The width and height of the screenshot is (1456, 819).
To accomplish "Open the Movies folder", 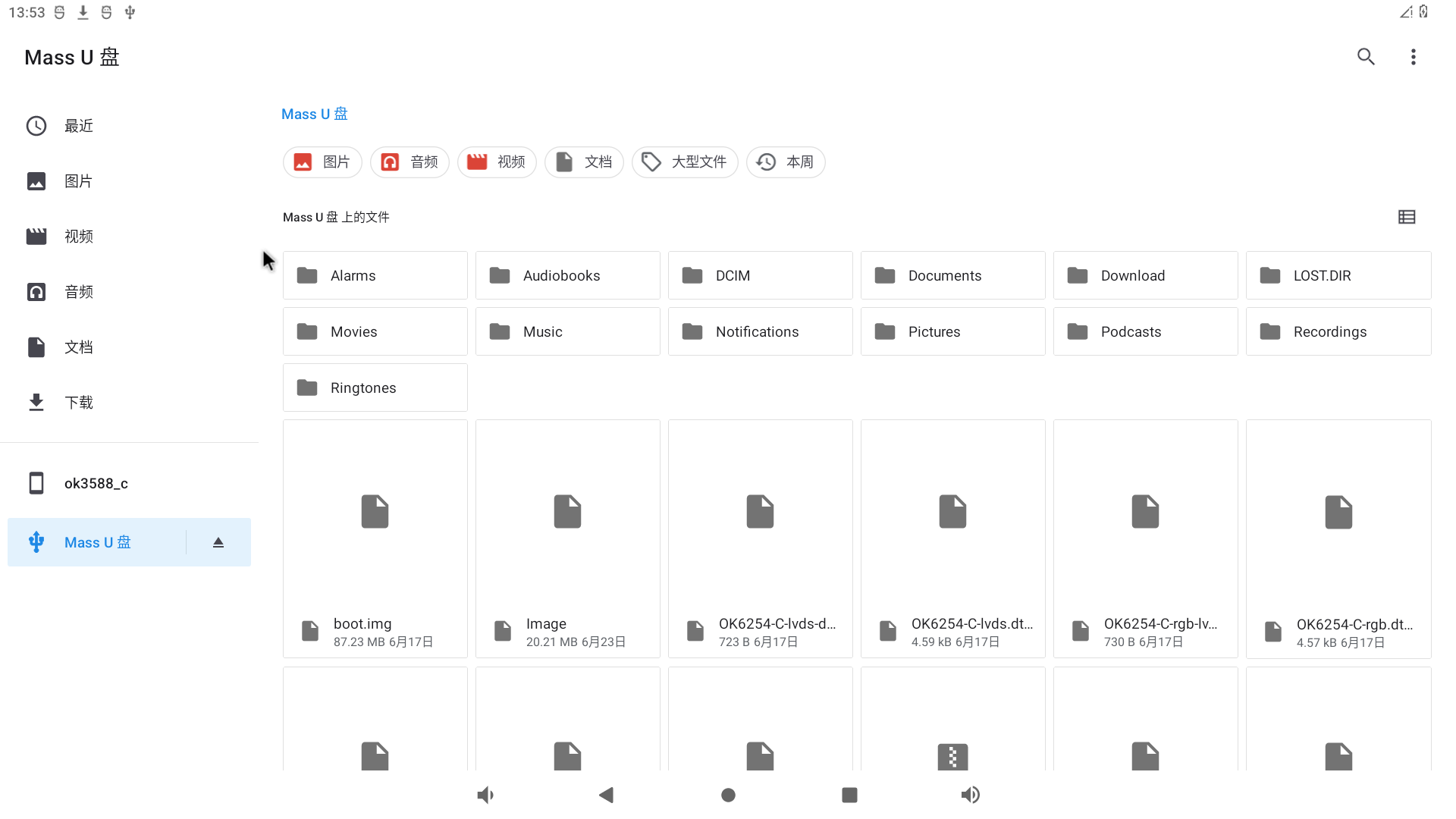I will click(375, 331).
